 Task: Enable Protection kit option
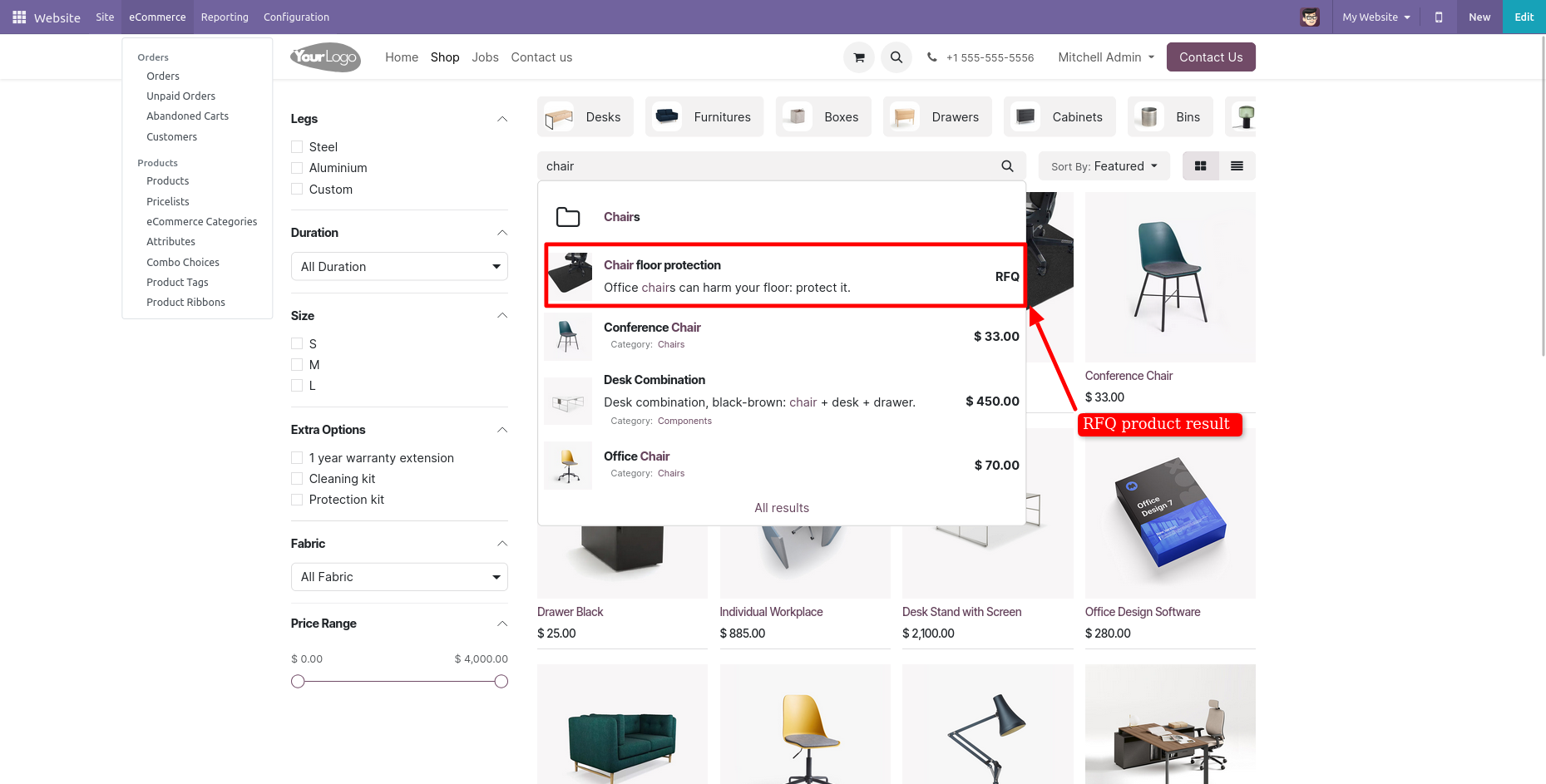[297, 500]
